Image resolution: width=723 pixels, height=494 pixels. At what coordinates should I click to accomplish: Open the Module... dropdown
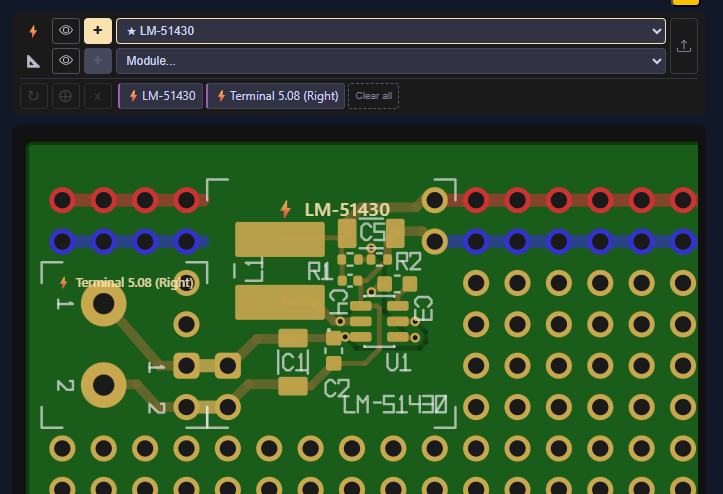pos(390,61)
